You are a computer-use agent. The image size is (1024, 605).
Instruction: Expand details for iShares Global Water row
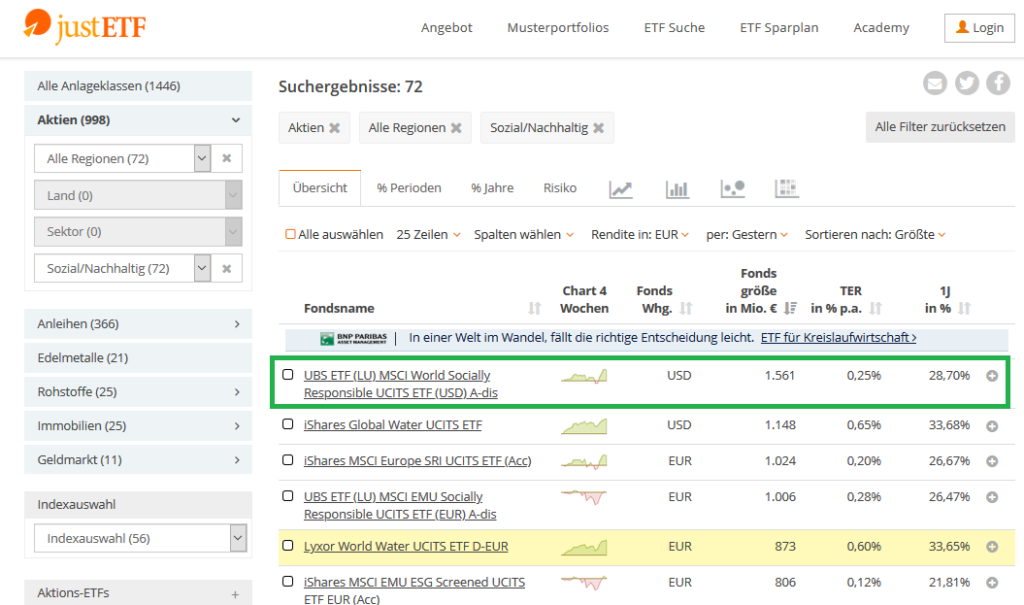(992, 426)
